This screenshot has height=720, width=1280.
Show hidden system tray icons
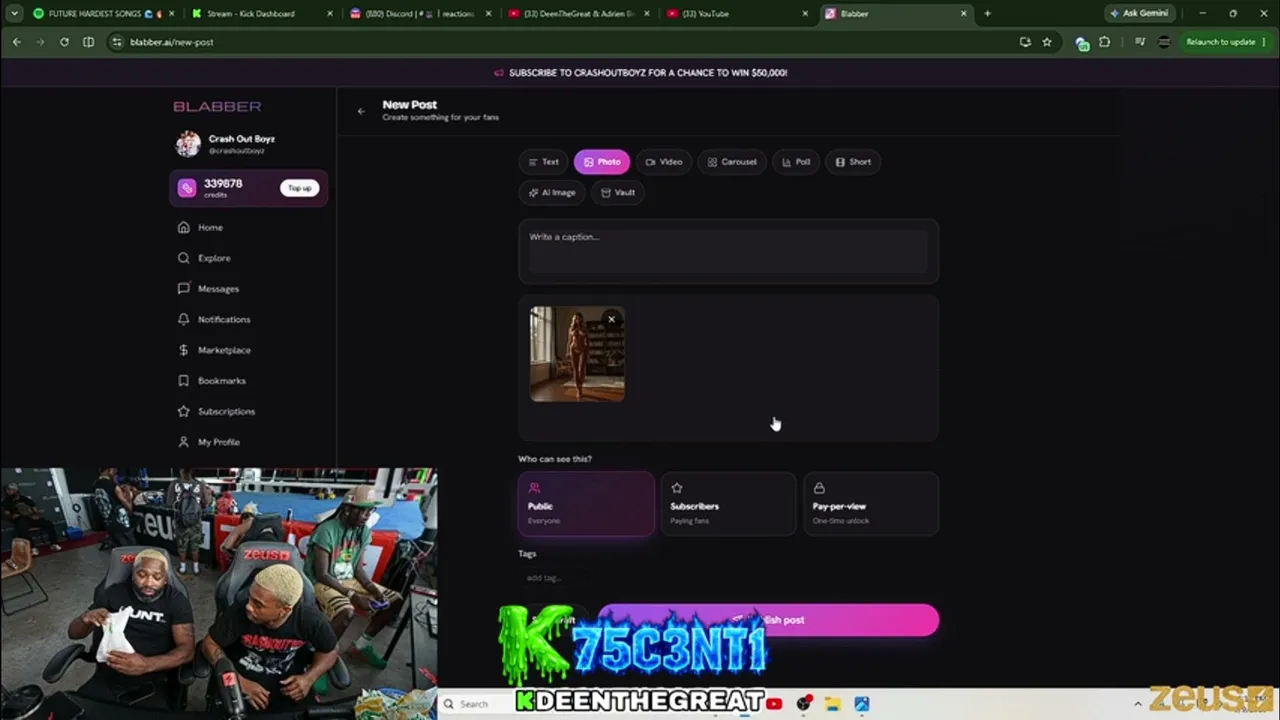click(1137, 704)
